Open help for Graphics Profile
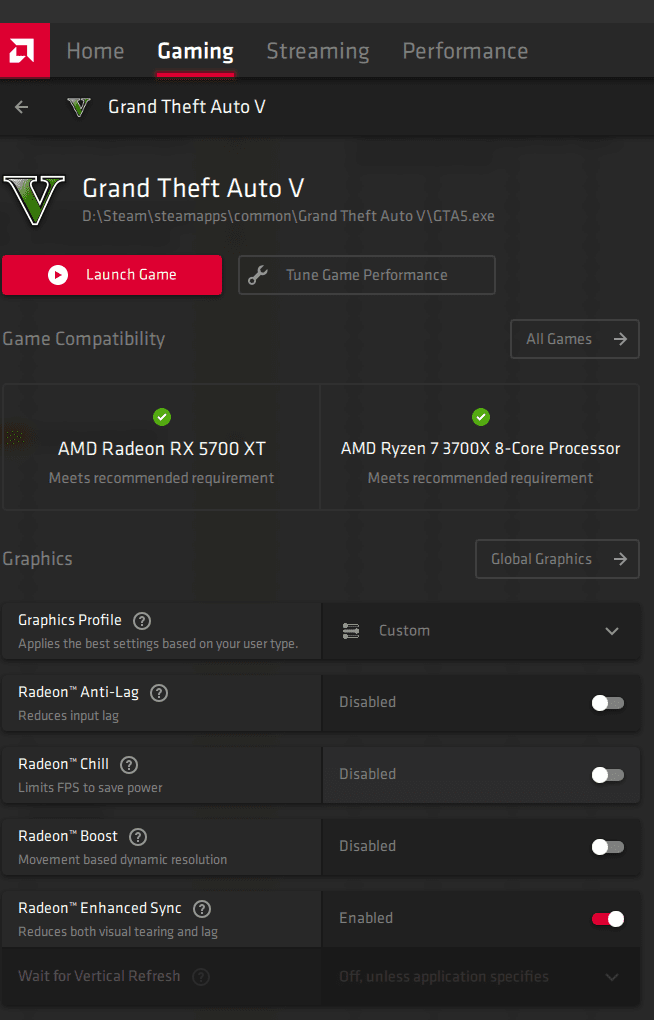The image size is (654, 1020). click(142, 620)
